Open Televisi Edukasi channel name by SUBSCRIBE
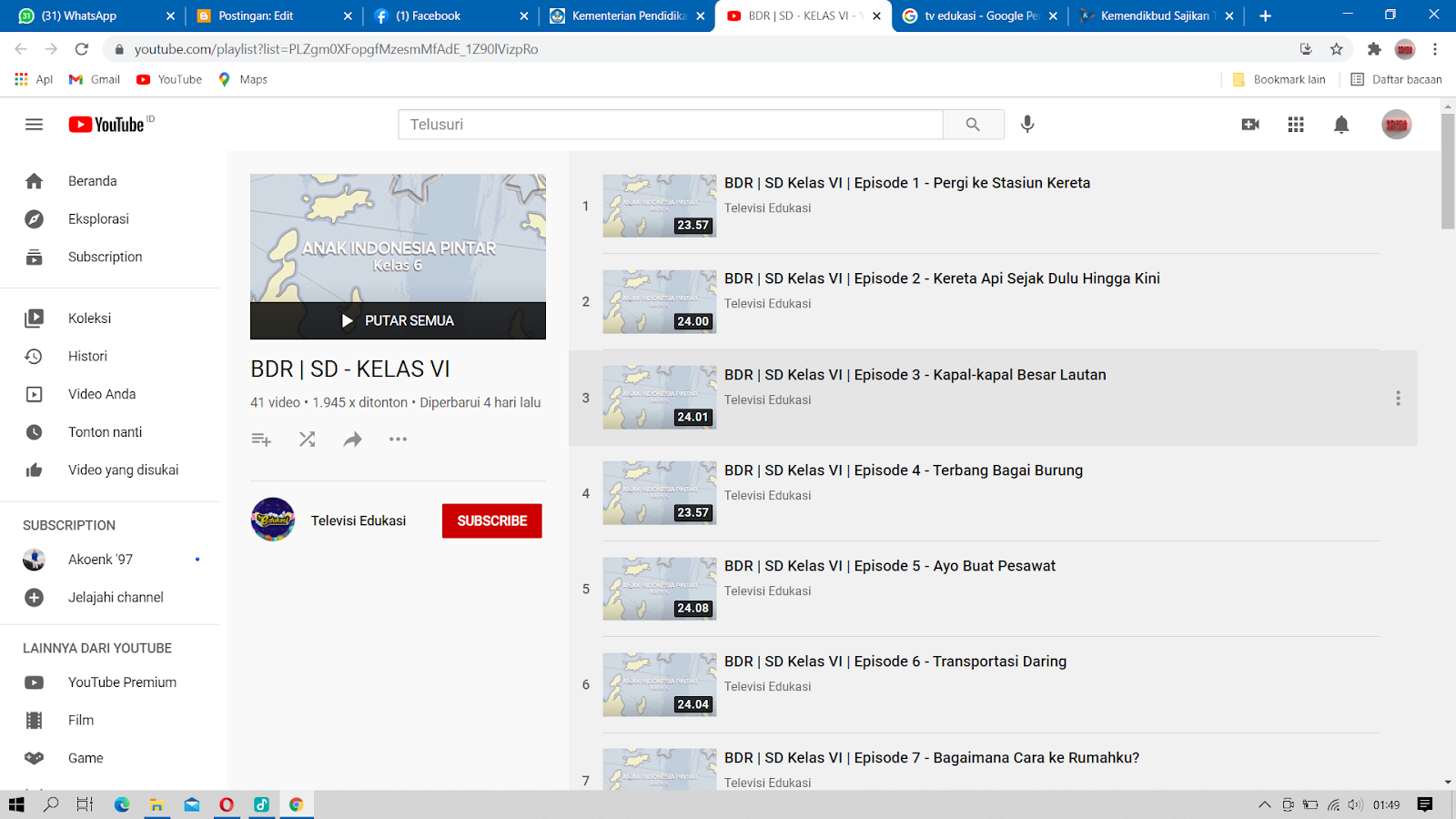This screenshot has width=1456, height=819. click(359, 521)
